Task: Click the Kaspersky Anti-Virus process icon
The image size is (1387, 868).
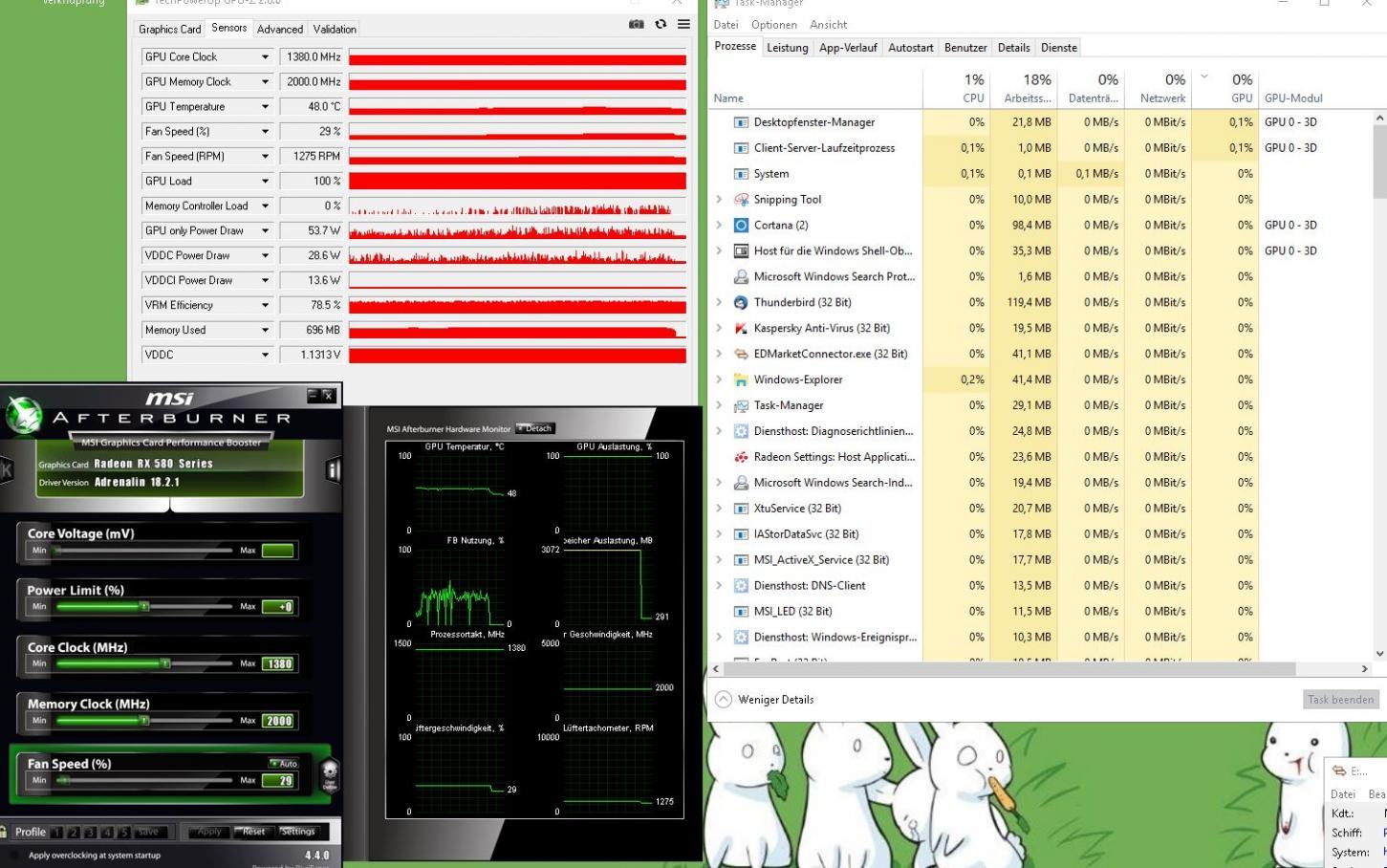Action: point(740,328)
